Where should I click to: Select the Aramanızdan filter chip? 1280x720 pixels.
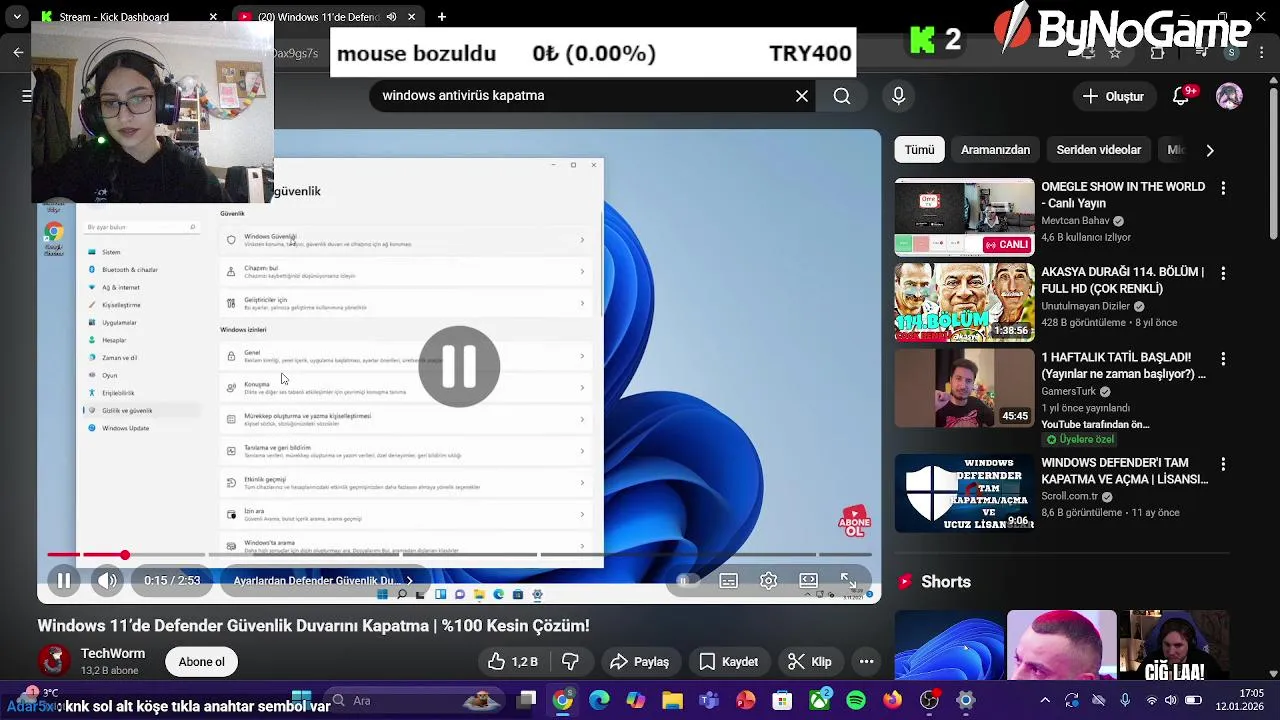pos(995,150)
